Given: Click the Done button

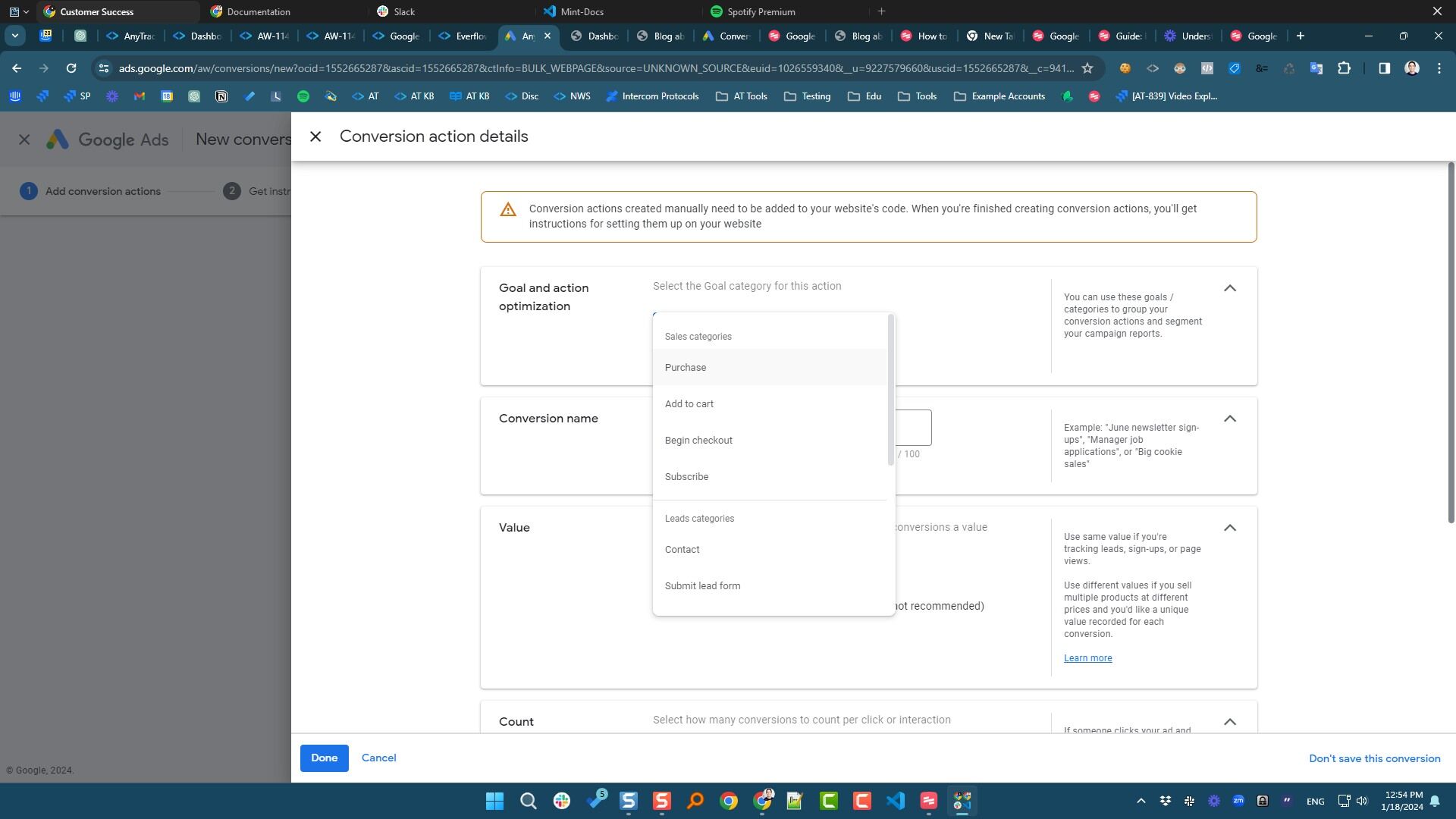Looking at the screenshot, I should click(x=324, y=758).
